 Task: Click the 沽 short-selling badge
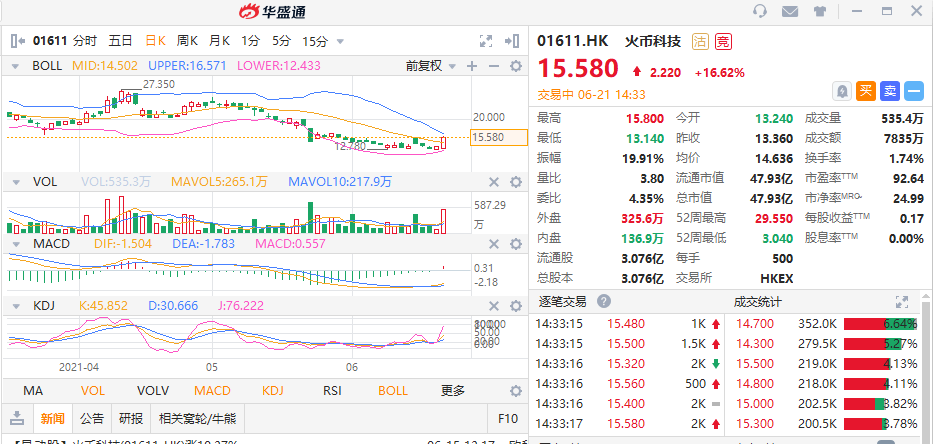[x=700, y=42]
